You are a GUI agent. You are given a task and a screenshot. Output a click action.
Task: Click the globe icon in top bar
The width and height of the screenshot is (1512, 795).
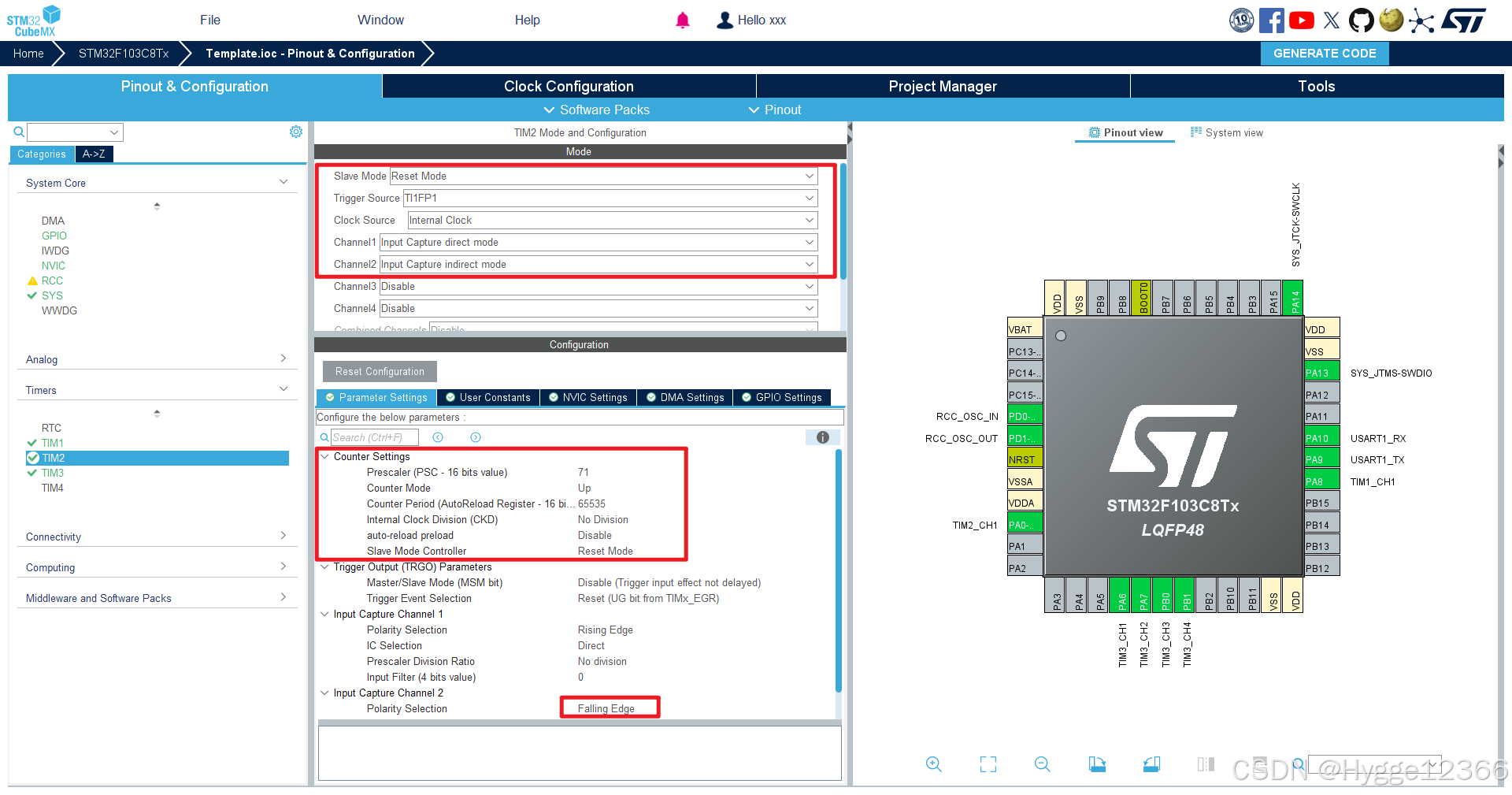(x=1392, y=20)
